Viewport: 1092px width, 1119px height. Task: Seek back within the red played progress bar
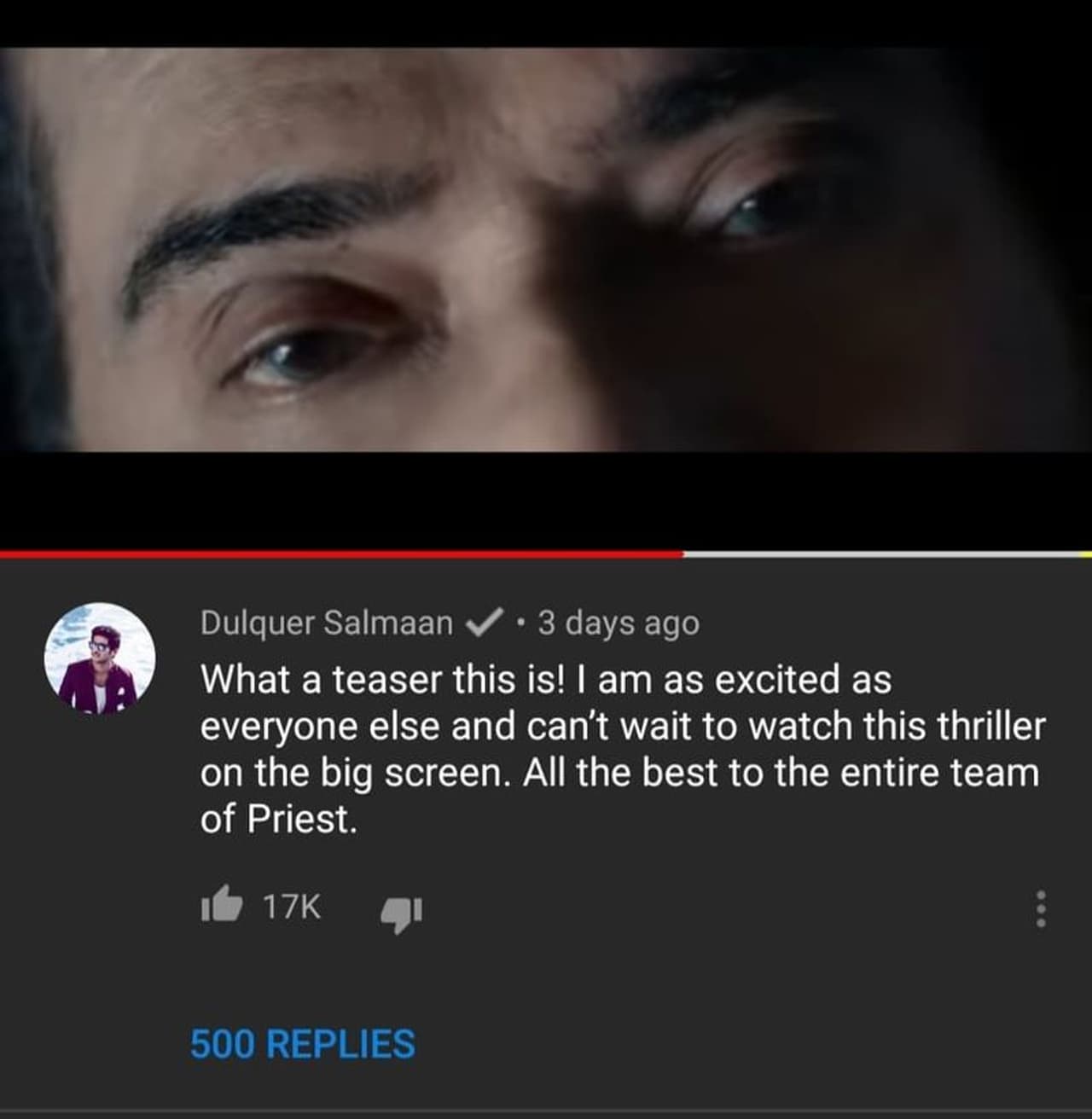coord(341,554)
